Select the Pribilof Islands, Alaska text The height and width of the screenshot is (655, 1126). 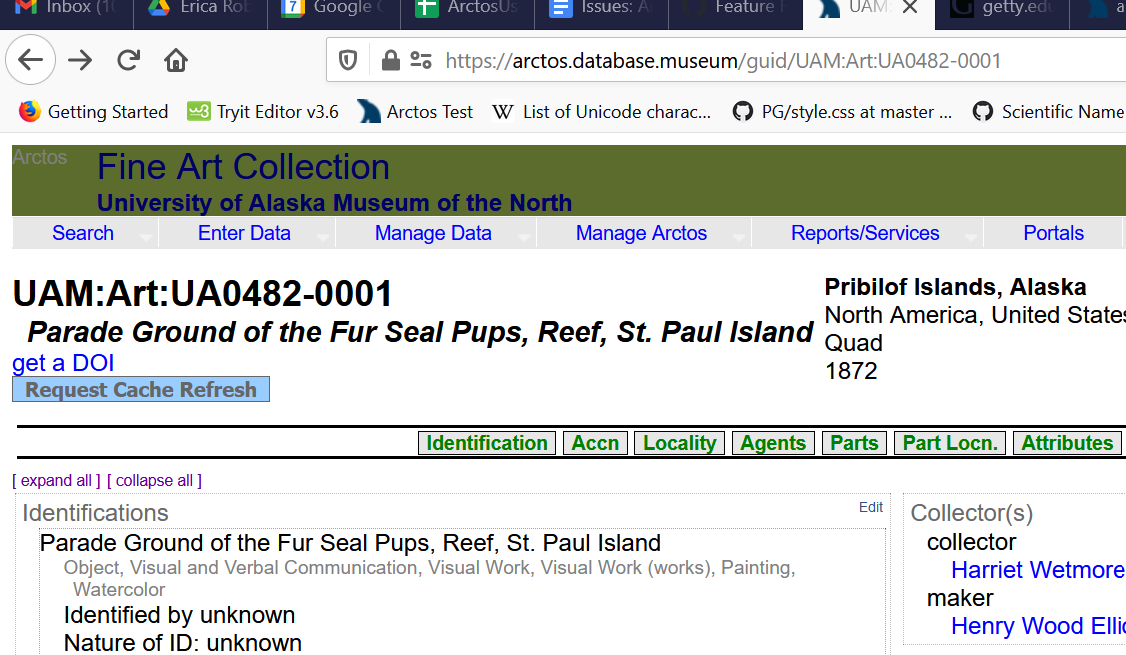[955, 287]
